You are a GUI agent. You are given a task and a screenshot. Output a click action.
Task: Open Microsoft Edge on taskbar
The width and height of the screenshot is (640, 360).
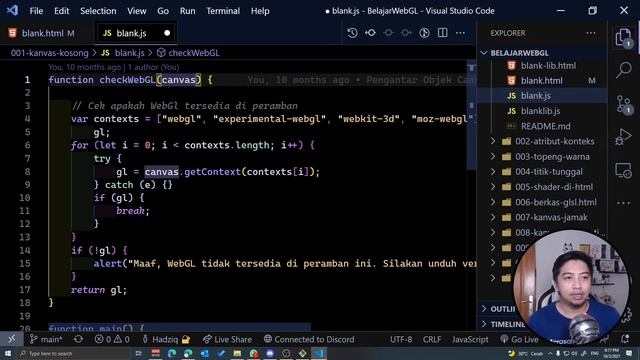[x=172, y=353]
